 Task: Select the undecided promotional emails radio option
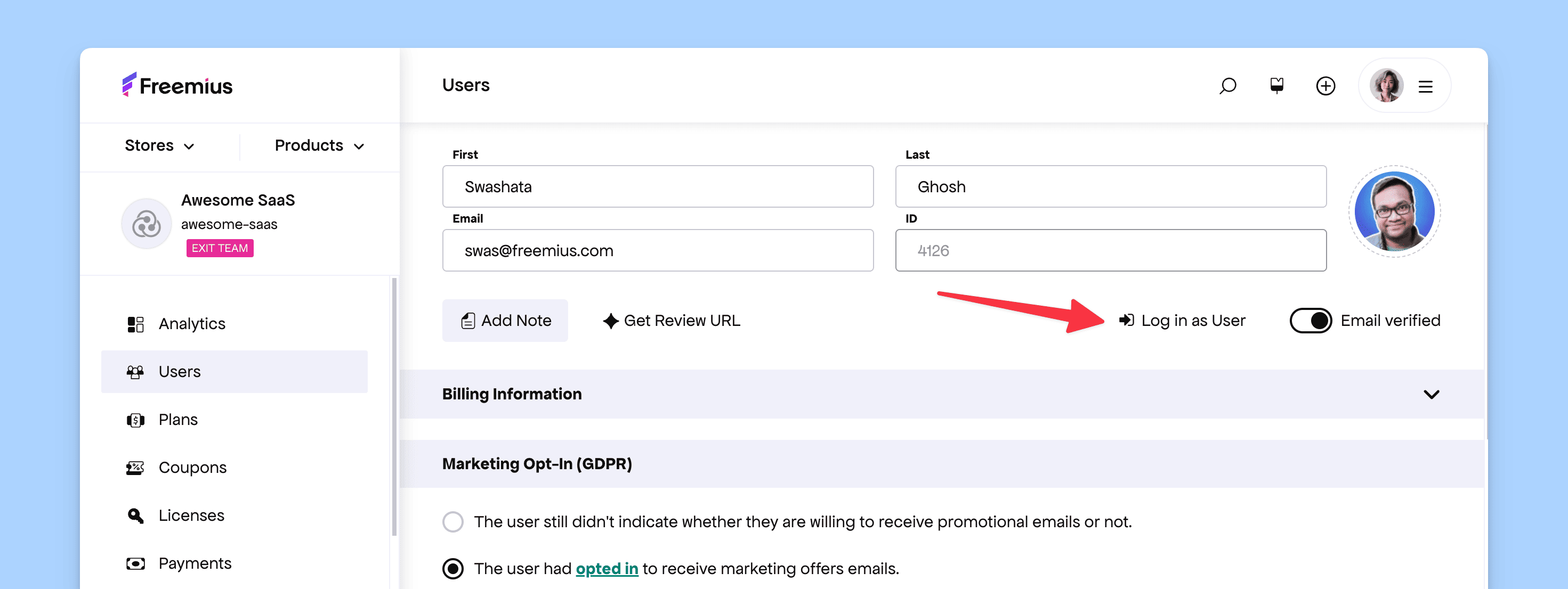coord(452,521)
